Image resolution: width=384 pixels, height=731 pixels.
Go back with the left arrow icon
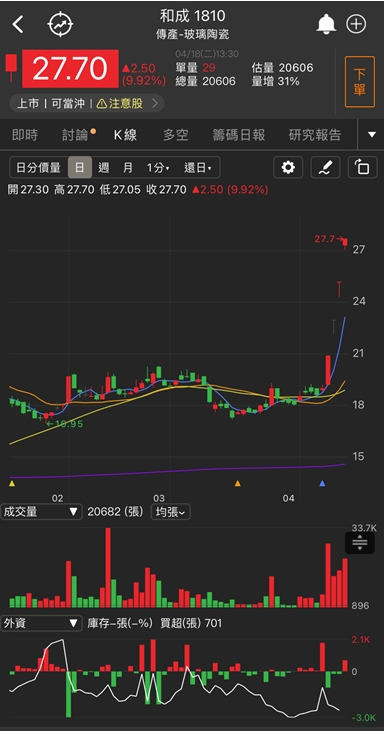[x=18, y=24]
